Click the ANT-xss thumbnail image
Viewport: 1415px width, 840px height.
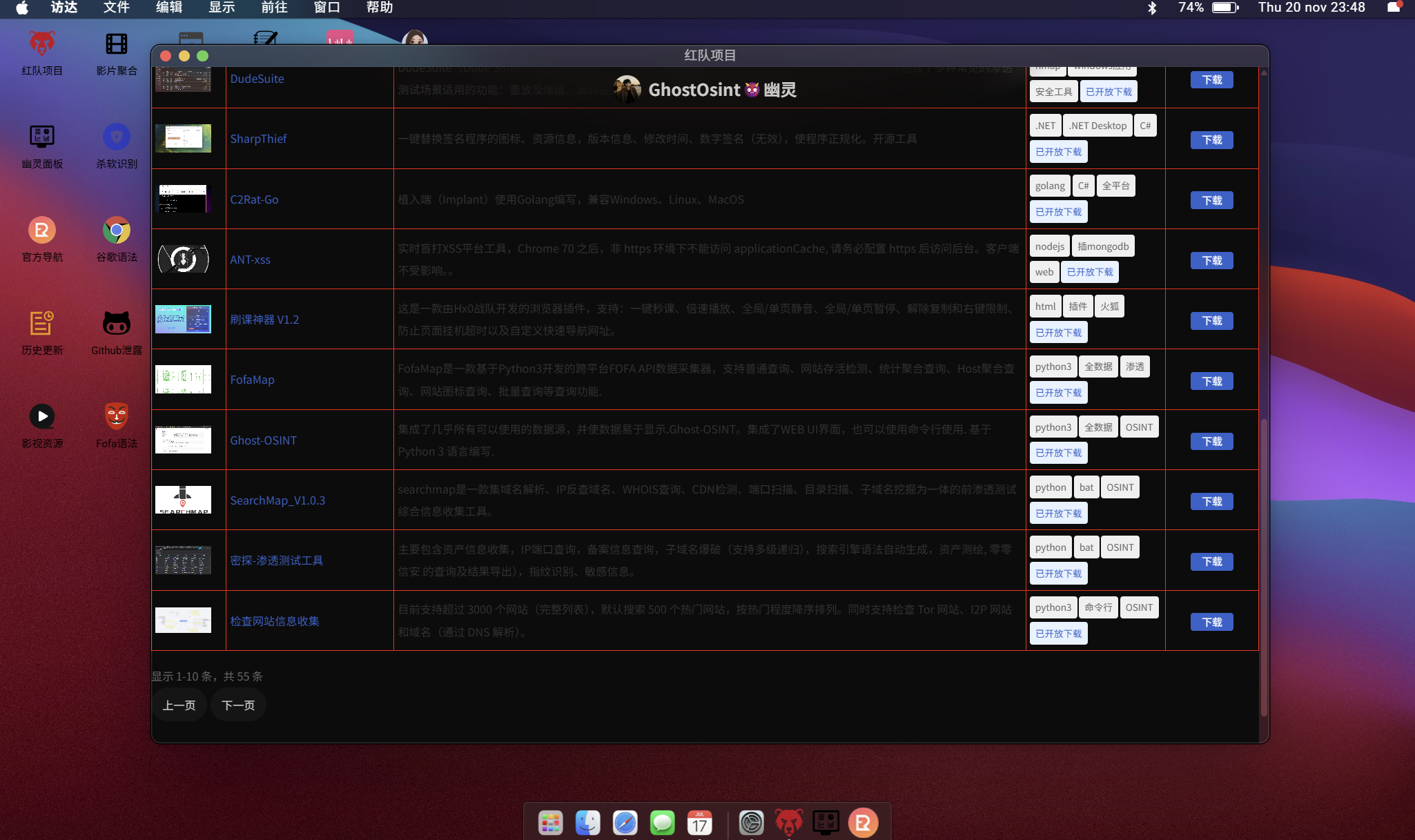[183, 259]
